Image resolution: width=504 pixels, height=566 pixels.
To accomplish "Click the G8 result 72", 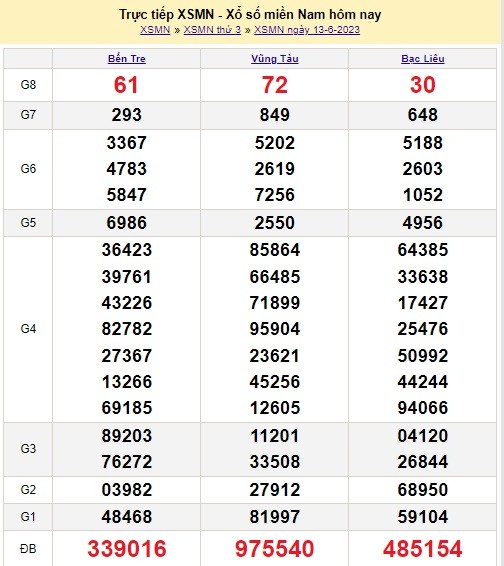I will pos(275,85).
